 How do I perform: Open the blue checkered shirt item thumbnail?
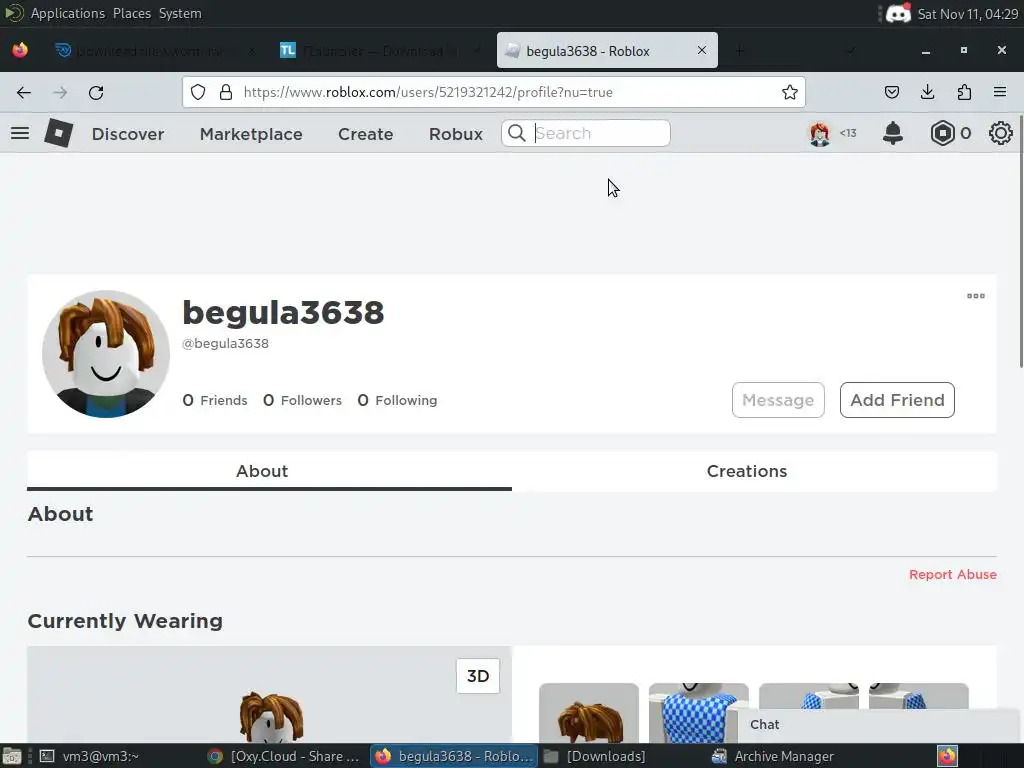pos(698,712)
